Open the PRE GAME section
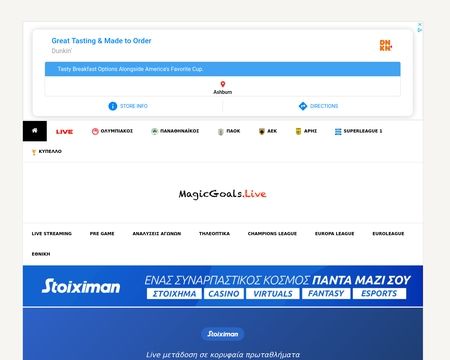The width and height of the screenshot is (450, 360). click(x=102, y=234)
